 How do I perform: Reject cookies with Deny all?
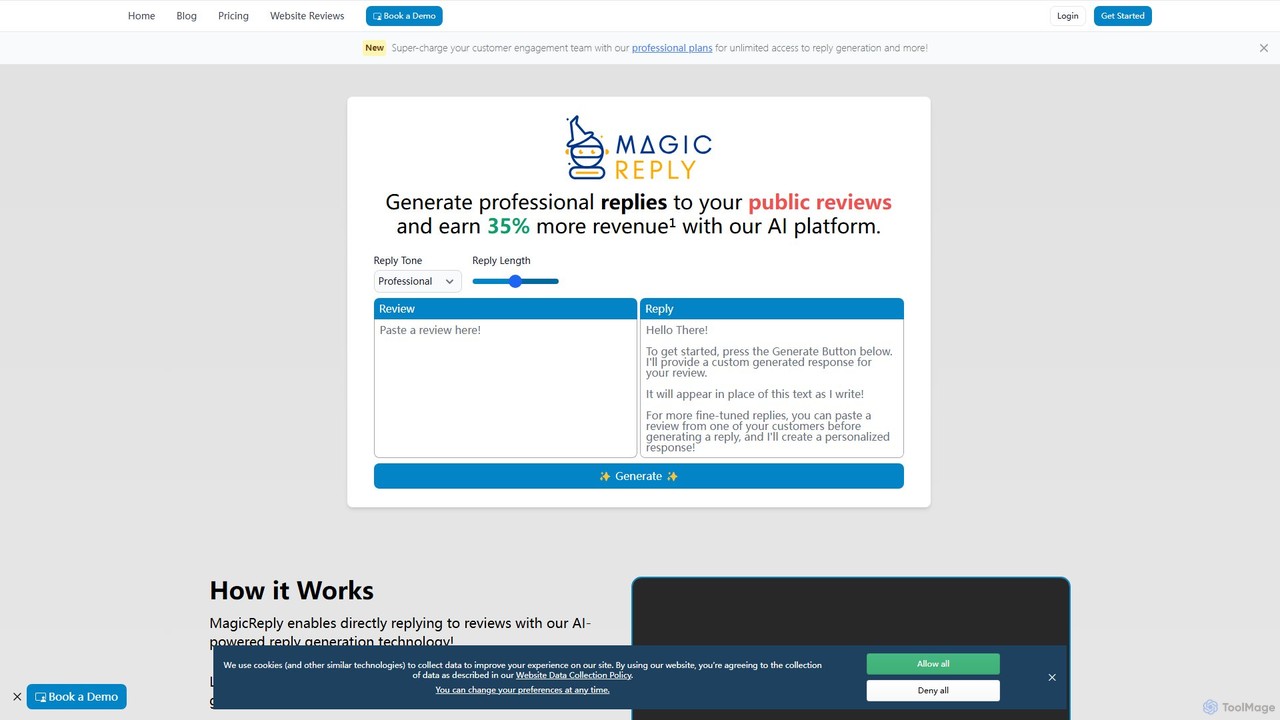click(x=933, y=691)
